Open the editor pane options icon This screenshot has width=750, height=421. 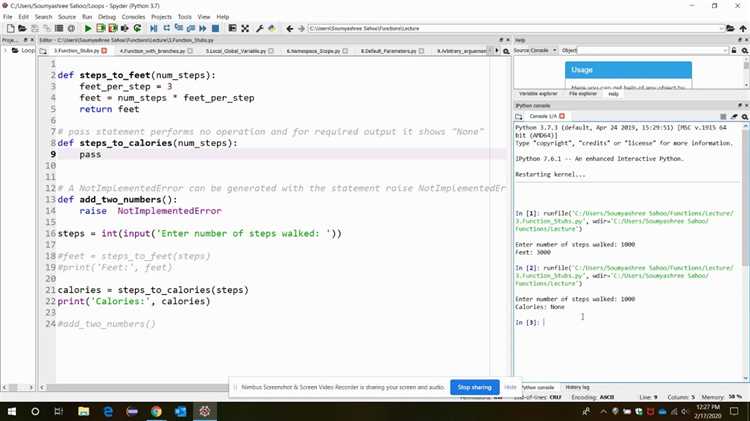coord(506,51)
